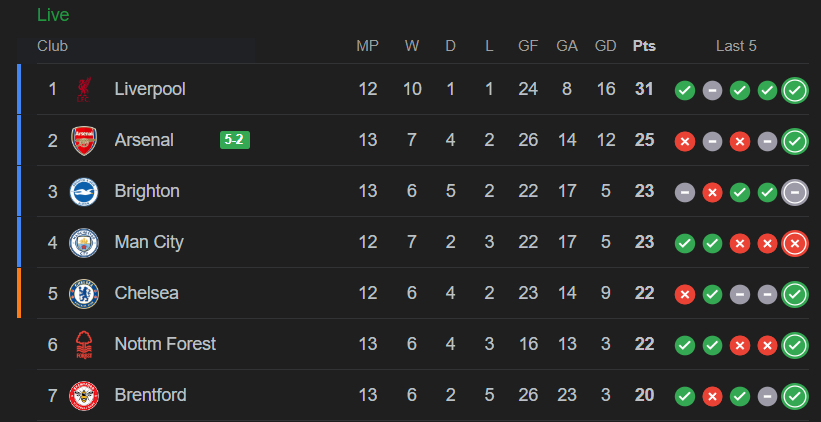This screenshot has height=422, width=821.
Task: Click the Last 5 column header
Action: (x=736, y=46)
